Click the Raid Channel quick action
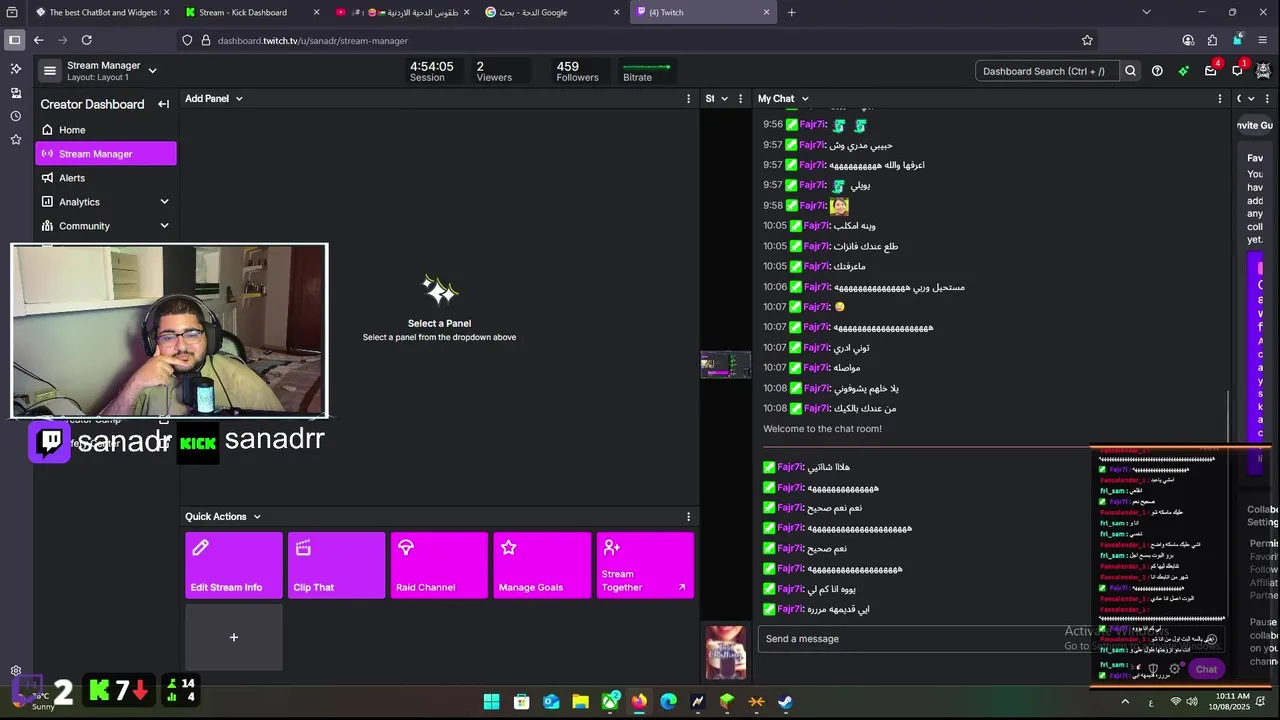 point(439,565)
